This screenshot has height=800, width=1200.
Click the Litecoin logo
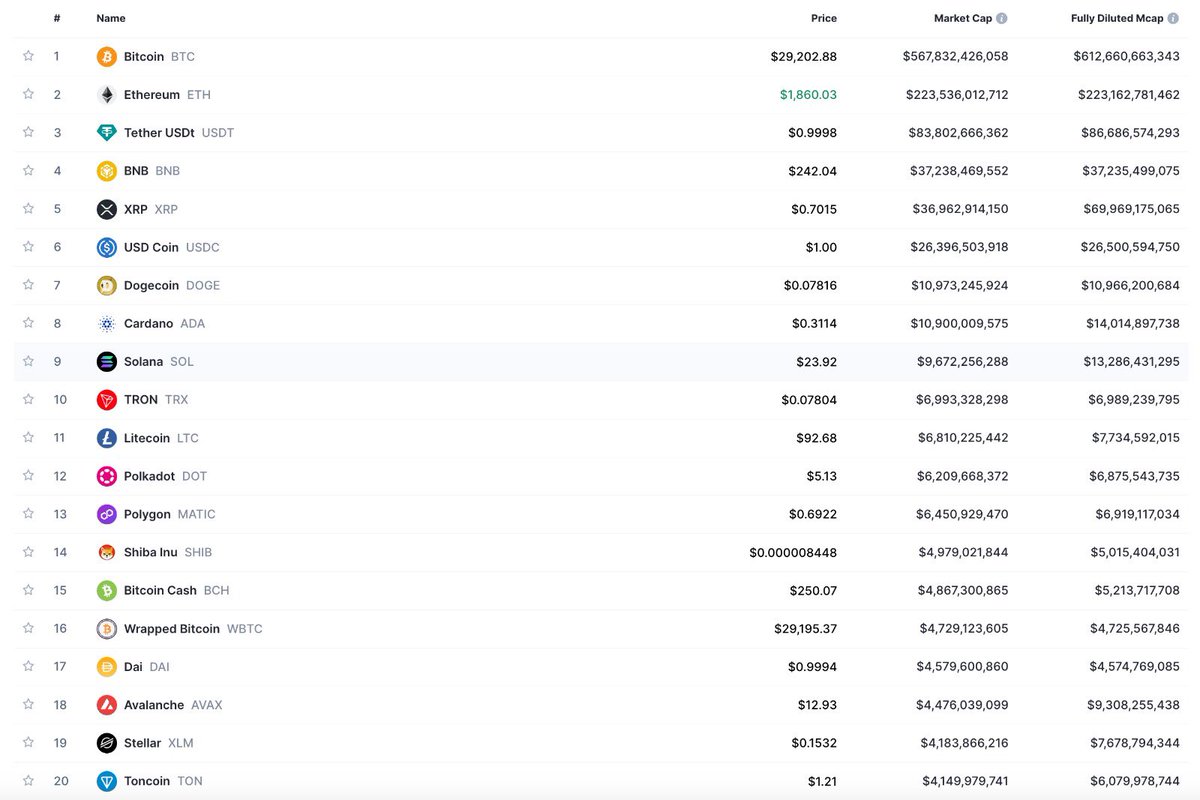pyautogui.click(x=107, y=438)
